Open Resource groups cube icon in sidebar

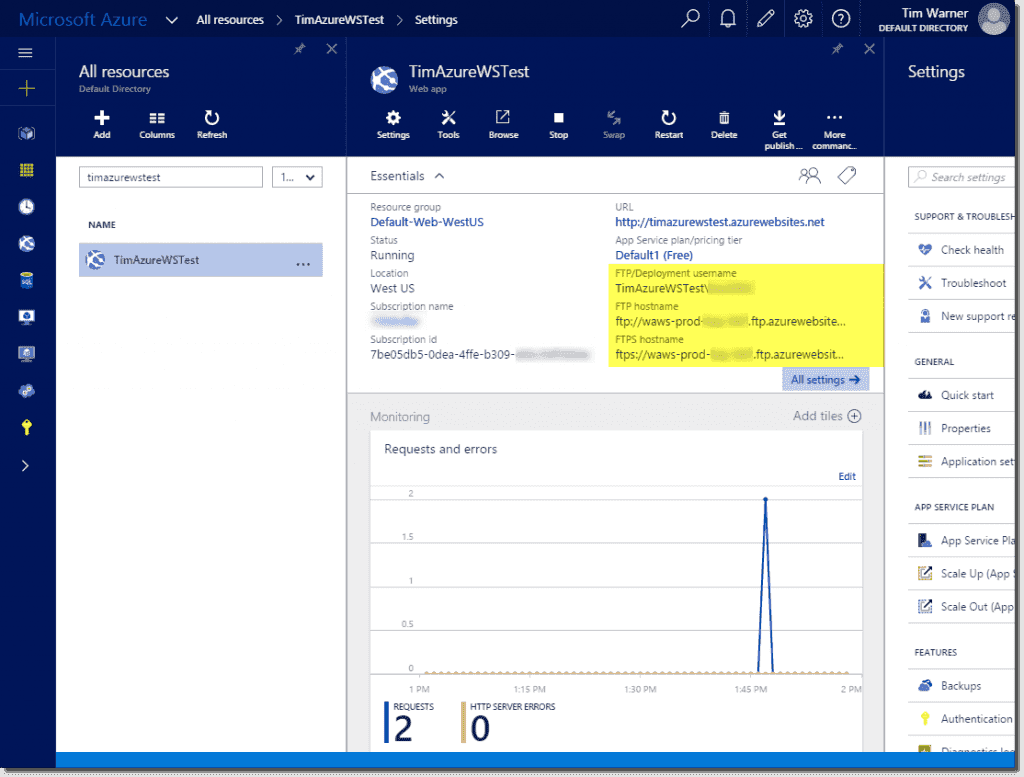coord(26,133)
